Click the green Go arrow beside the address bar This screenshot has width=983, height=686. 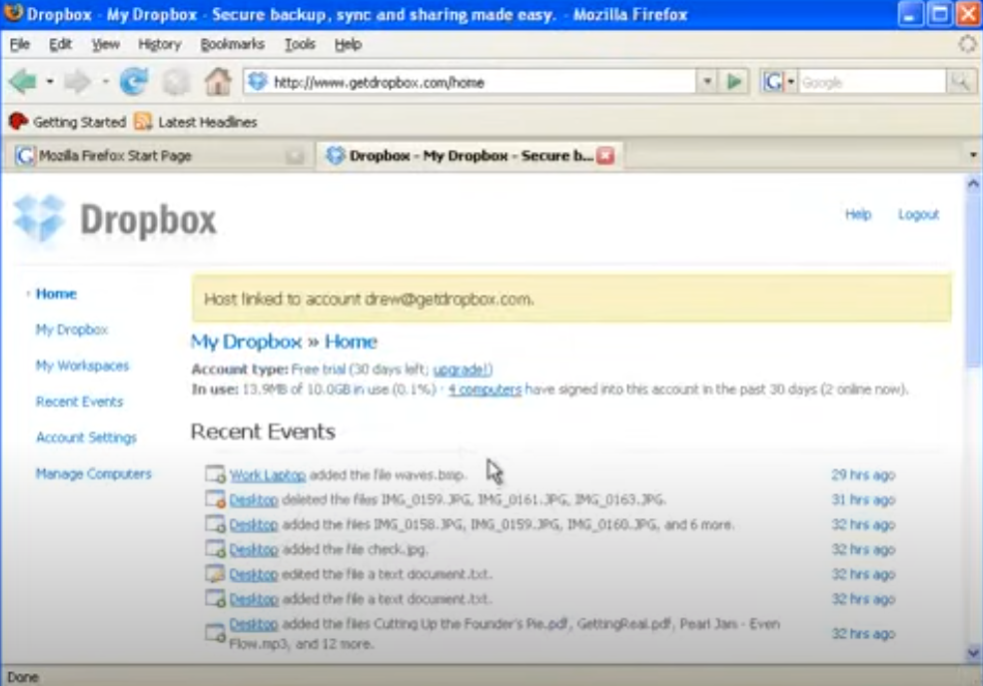734,80
